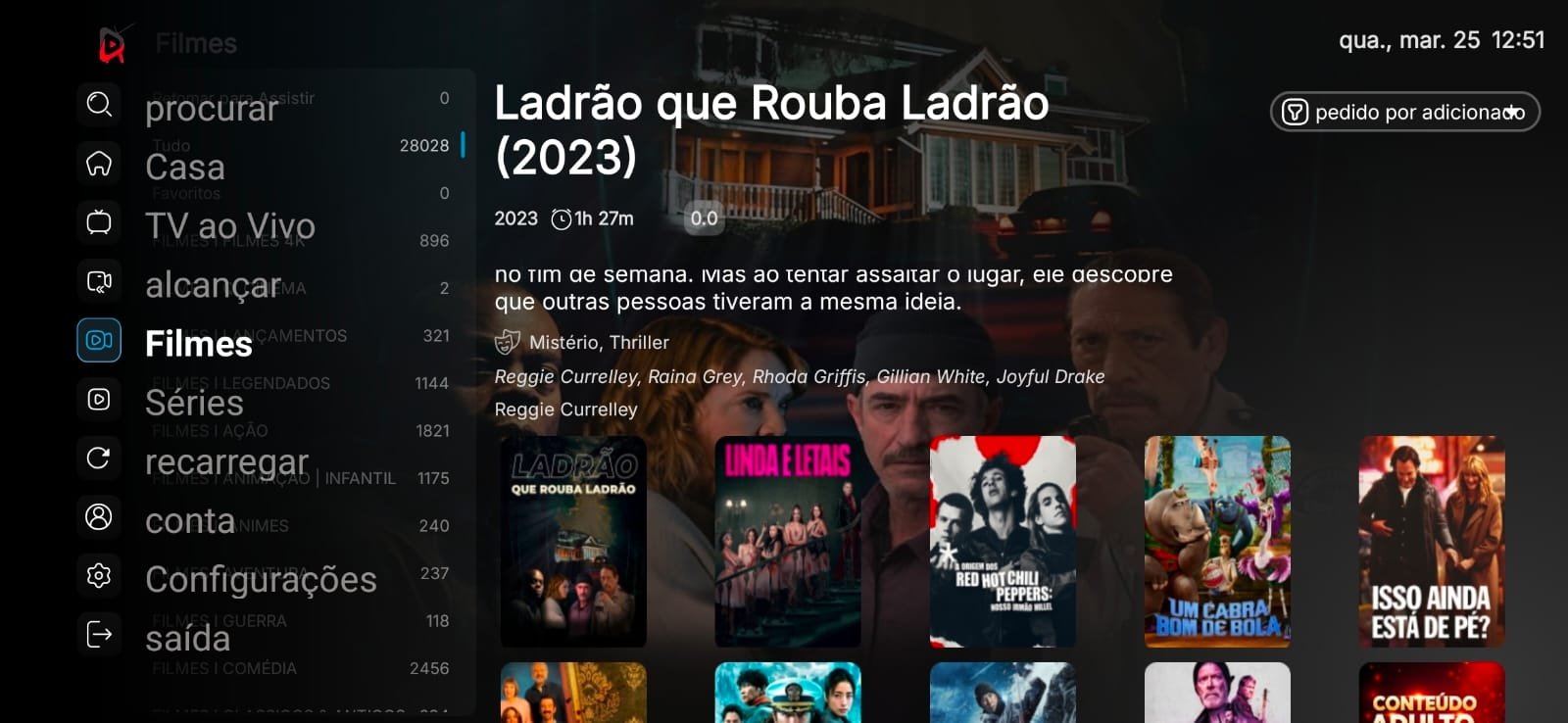The image size is (1568, 723).
Task: Select the Filmes menu label
Action: point(199,344)
